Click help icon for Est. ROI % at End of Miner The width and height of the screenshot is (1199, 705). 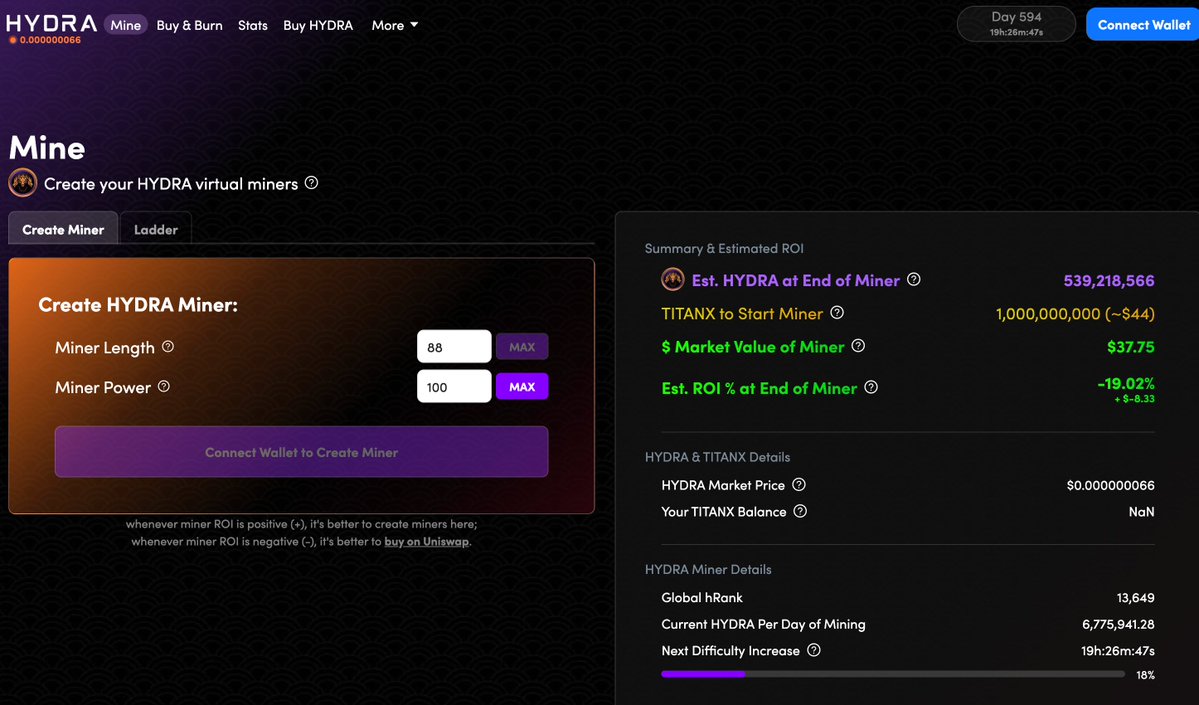[x=871, y=387]
